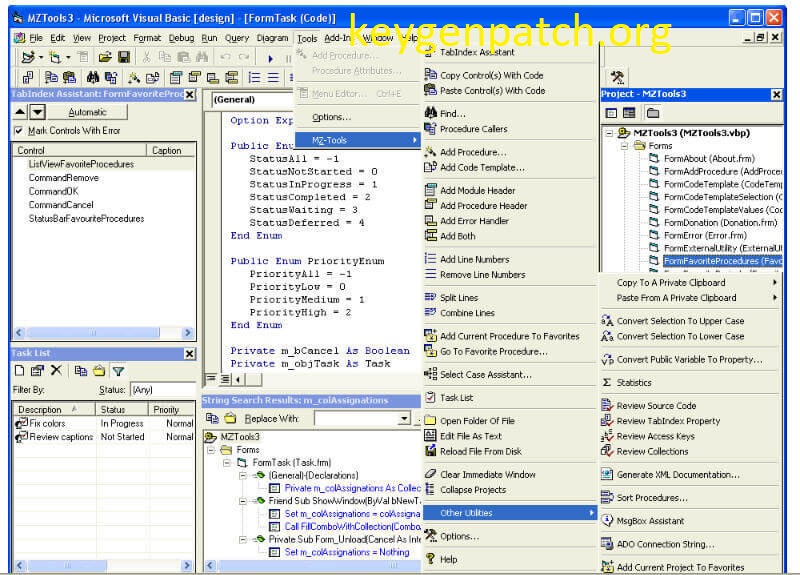Screen dimensions: 800x575
Task: Click the Add Error Handler icon
Action: pyautogui.click(x=431, y=220)
